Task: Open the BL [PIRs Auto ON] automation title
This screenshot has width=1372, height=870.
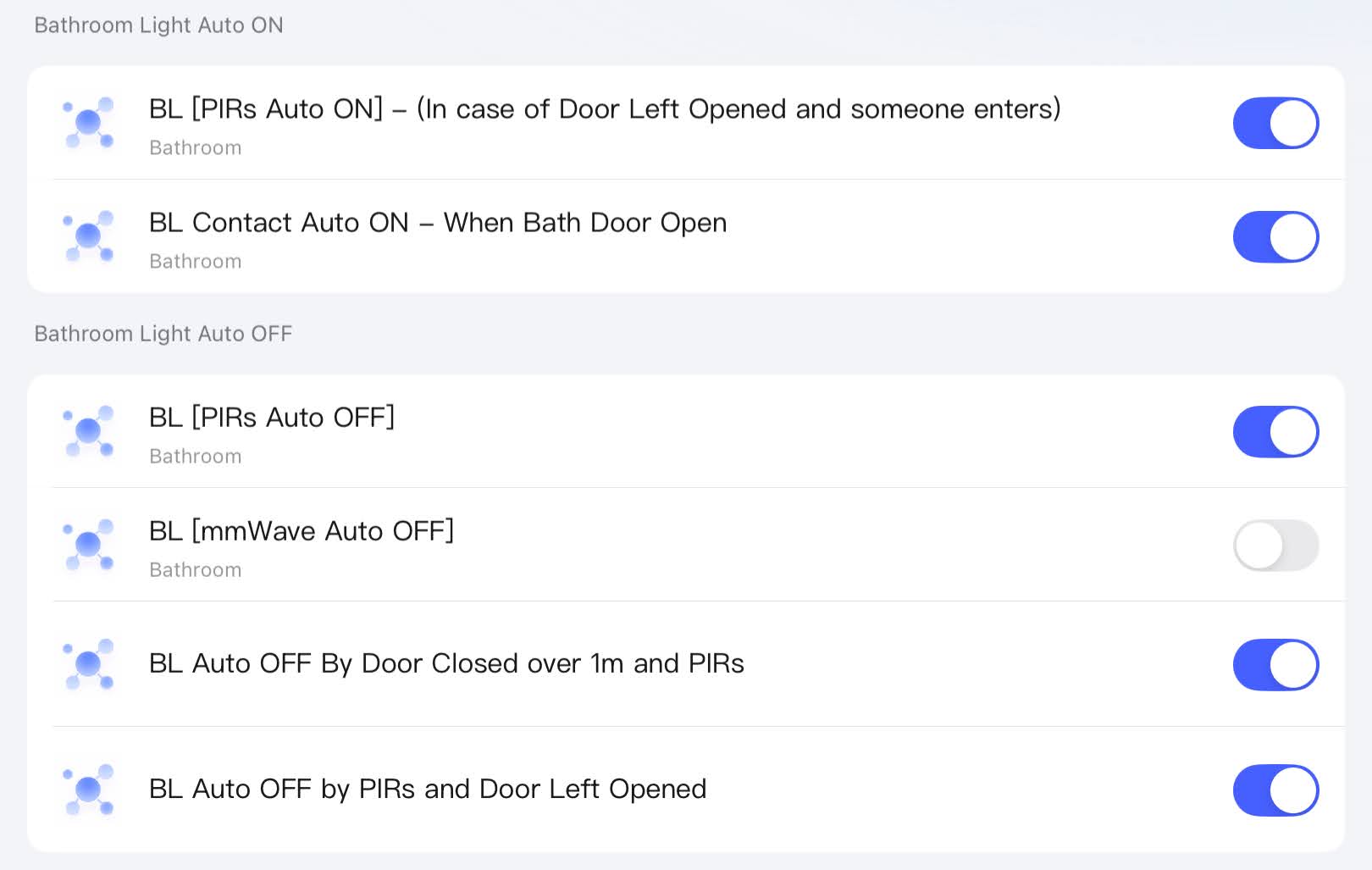Action: (x=604, y=109)
